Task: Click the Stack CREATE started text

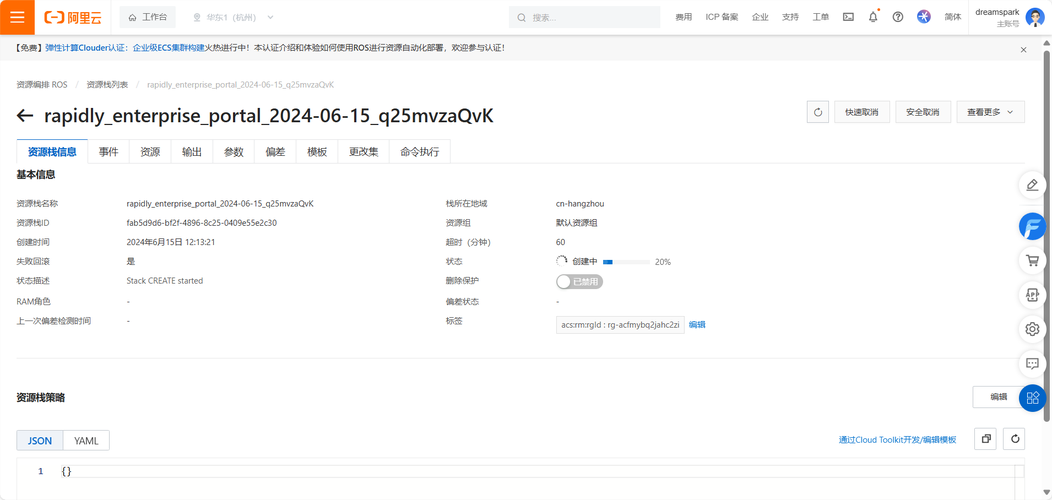Action: tap(164, 281)
